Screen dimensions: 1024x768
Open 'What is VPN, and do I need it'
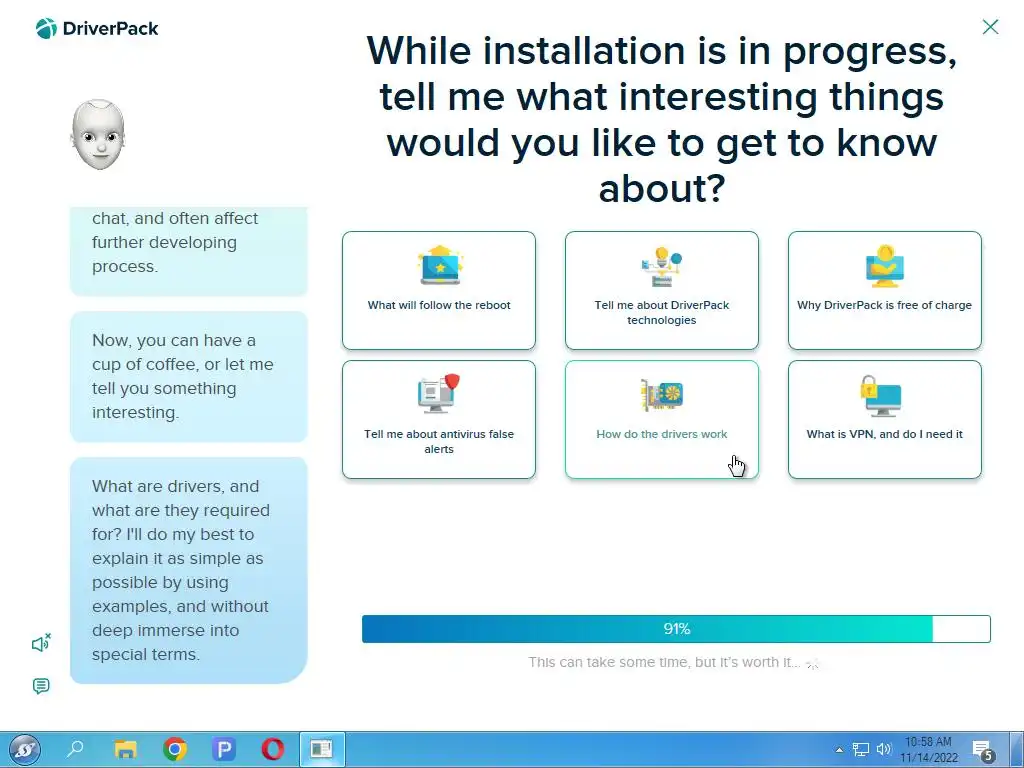tap(884, 419)
